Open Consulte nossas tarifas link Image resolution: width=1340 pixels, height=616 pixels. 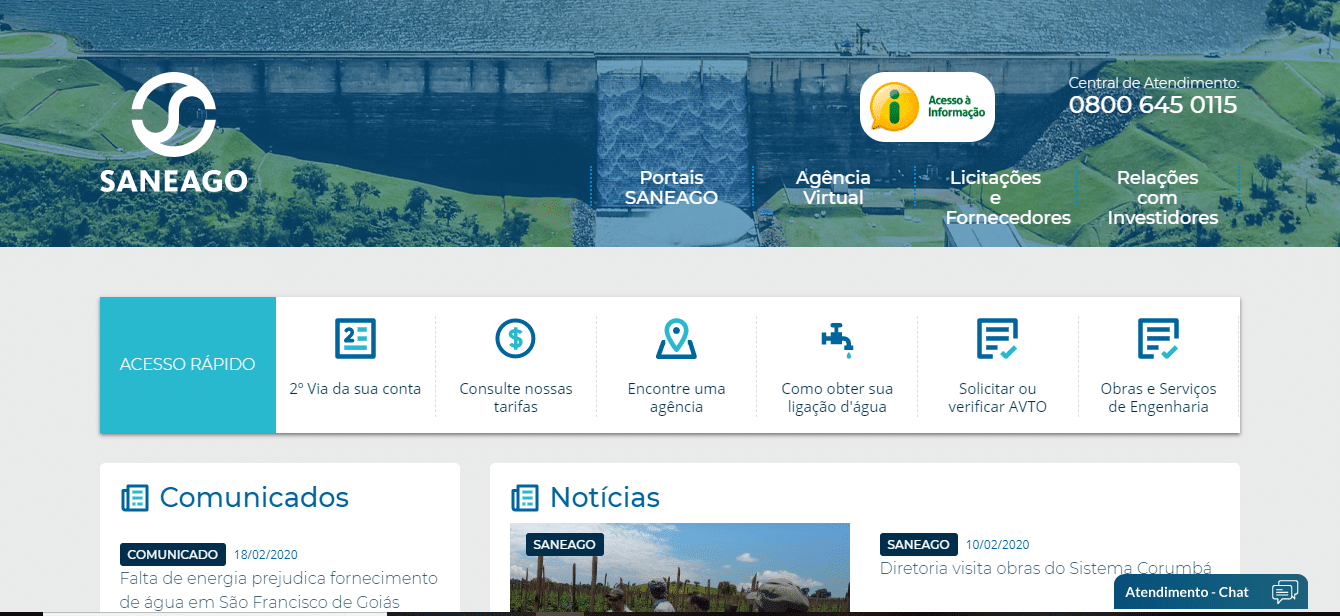(x=516, y=398)
